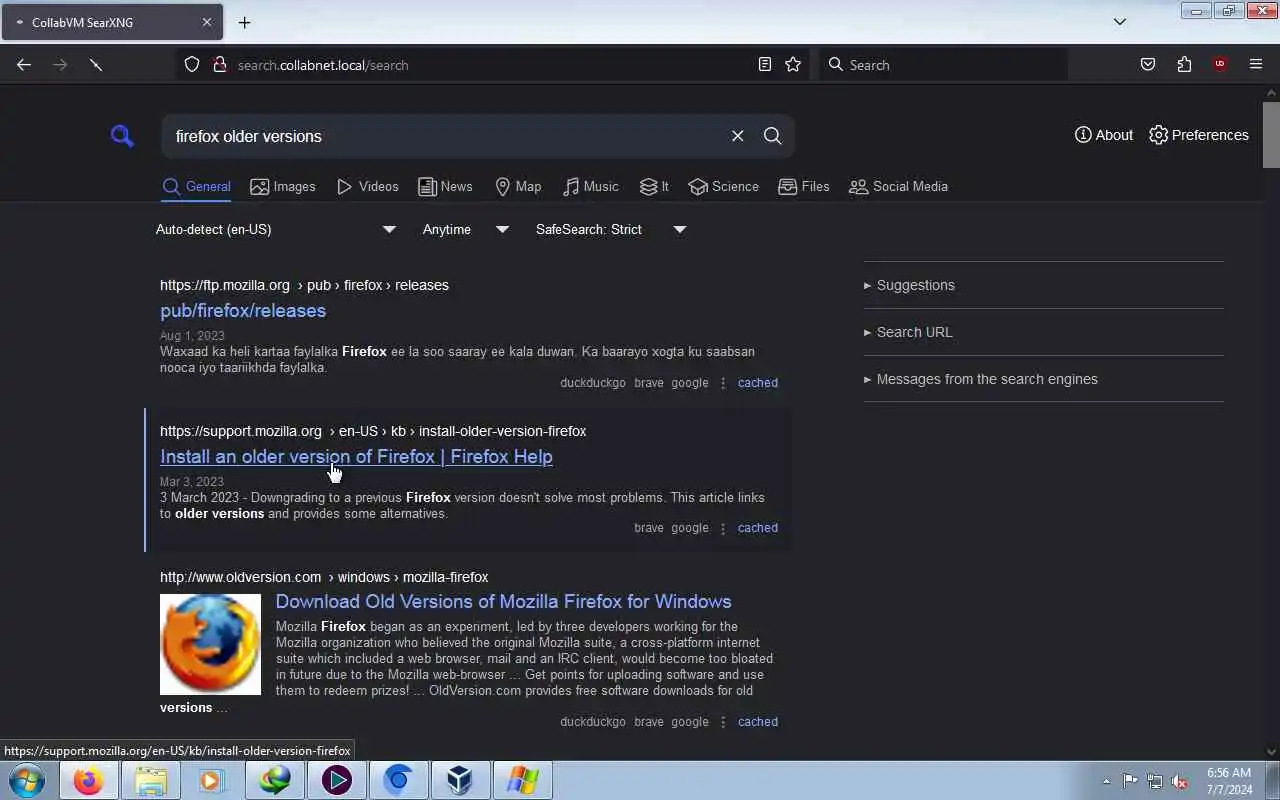Image resolution: width=1280 pixels, height=800 pixels.
Task: Open more options for pub/firefox/releases result
Action: (723, 383)
